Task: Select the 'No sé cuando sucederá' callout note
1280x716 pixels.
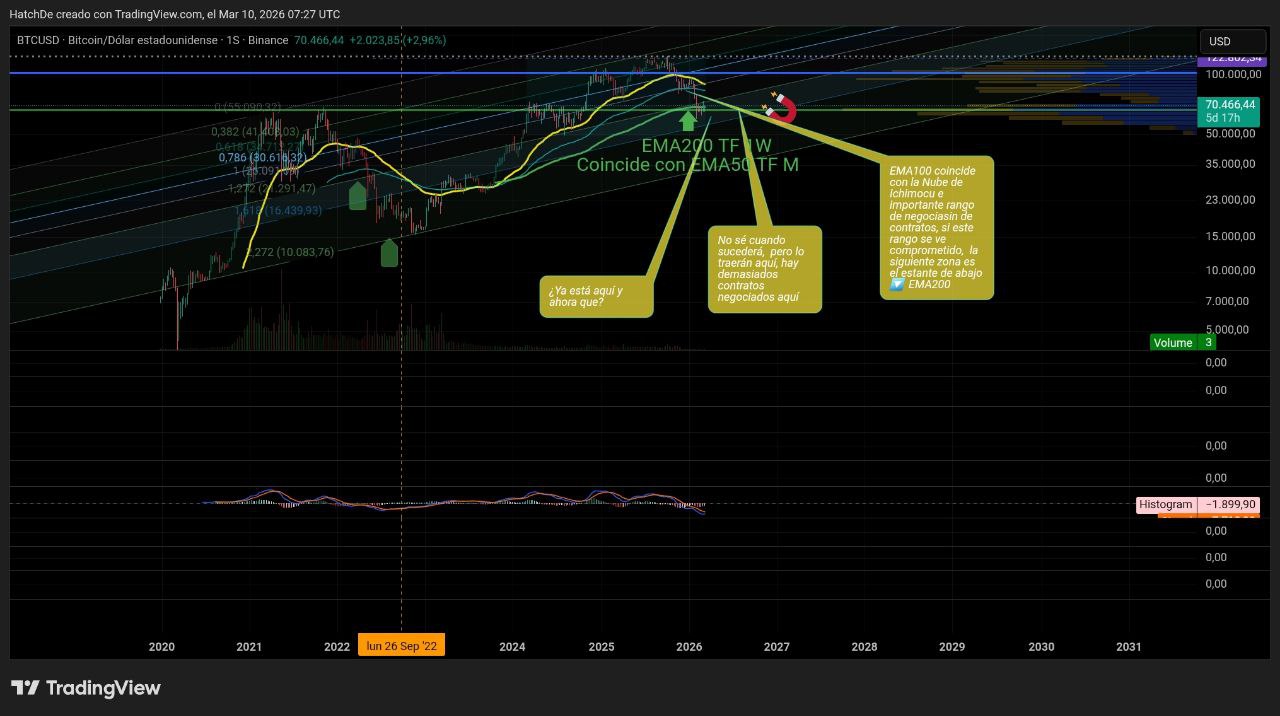Action: tap(764, 269)
